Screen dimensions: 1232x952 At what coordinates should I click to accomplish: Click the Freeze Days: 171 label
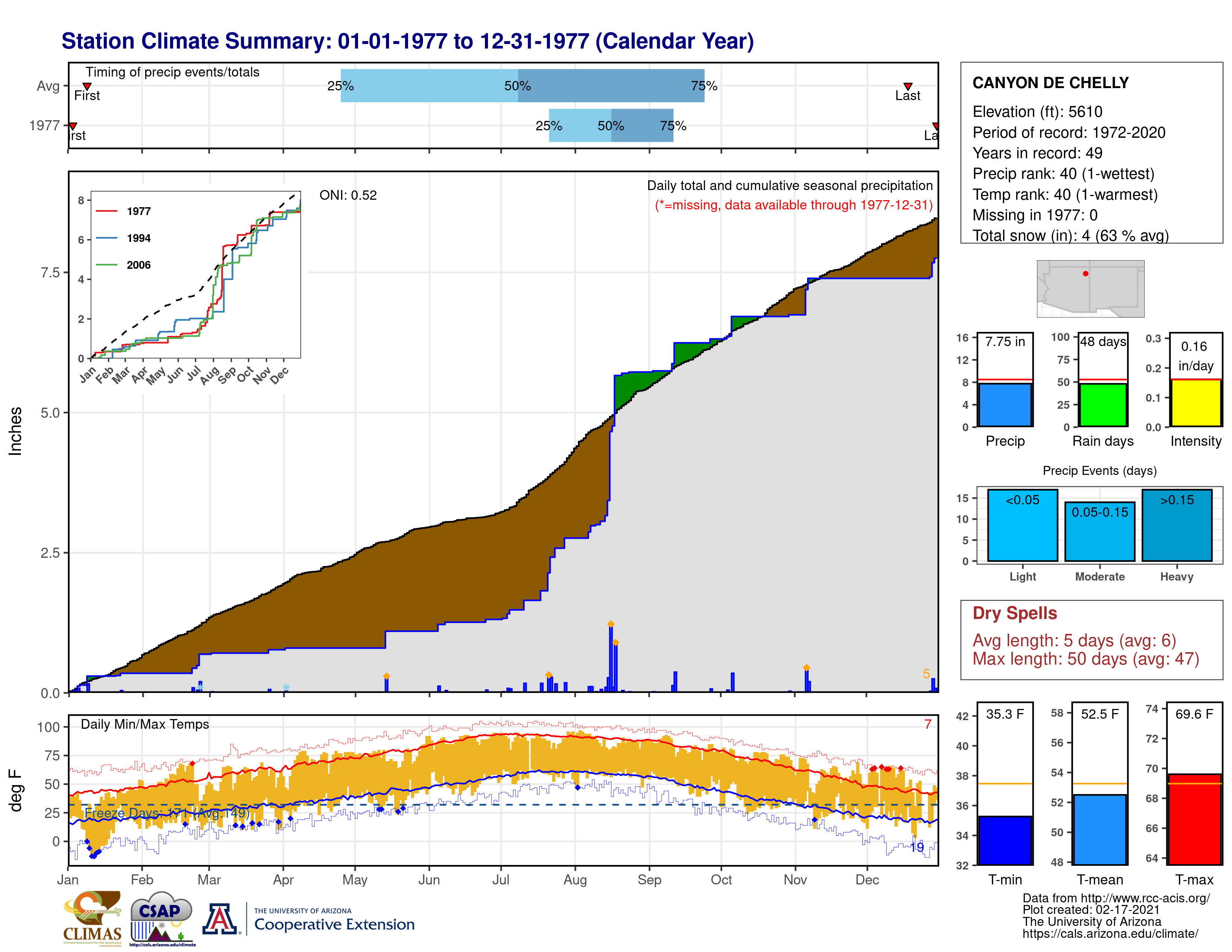tap(167, 813)
